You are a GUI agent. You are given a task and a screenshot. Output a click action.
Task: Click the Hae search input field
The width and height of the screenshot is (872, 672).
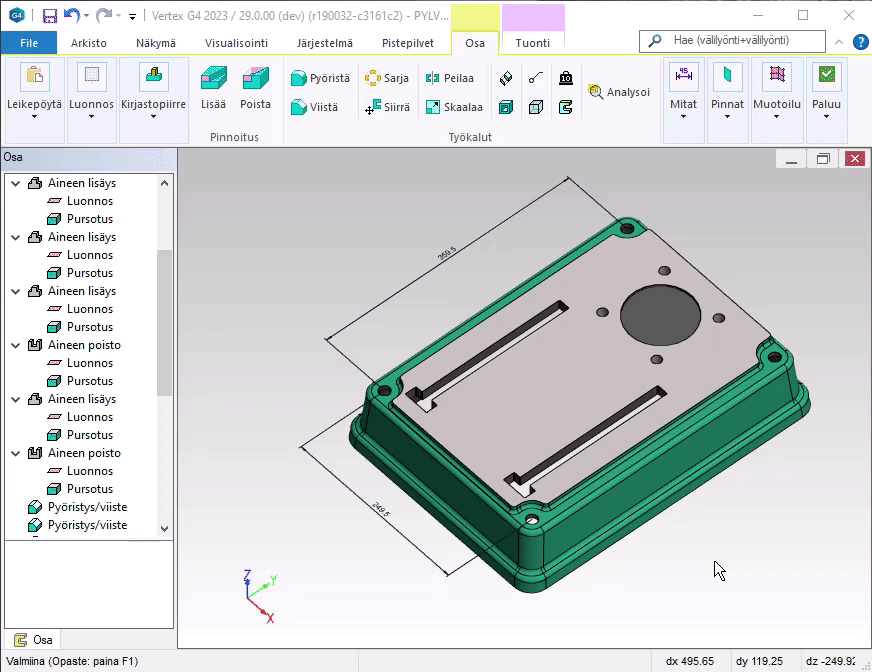click(x=740, y=41)
